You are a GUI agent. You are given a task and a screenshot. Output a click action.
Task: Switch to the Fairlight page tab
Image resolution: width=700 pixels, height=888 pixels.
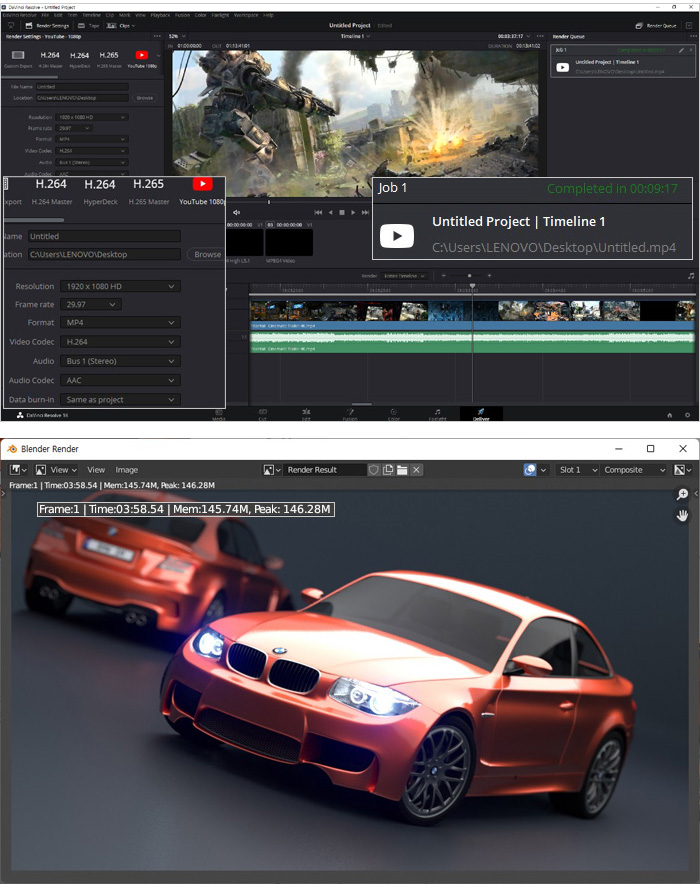click(437, 414)
